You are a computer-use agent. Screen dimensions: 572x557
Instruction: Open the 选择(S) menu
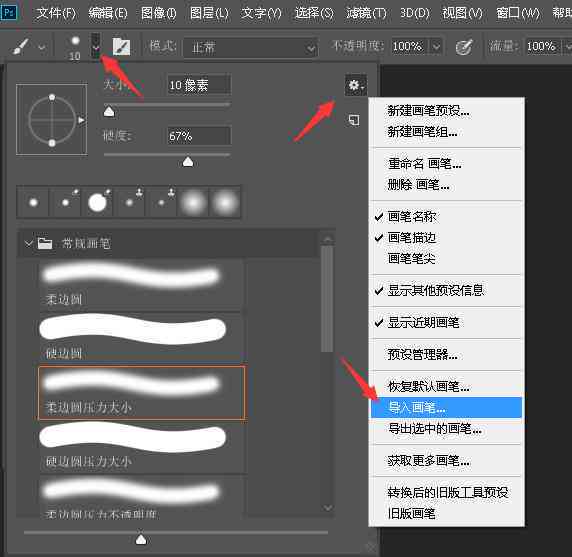[x=314, y=13]
